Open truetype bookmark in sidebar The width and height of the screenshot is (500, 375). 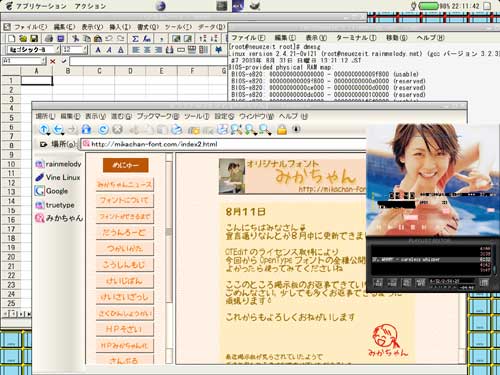click(x=55, y=205)
